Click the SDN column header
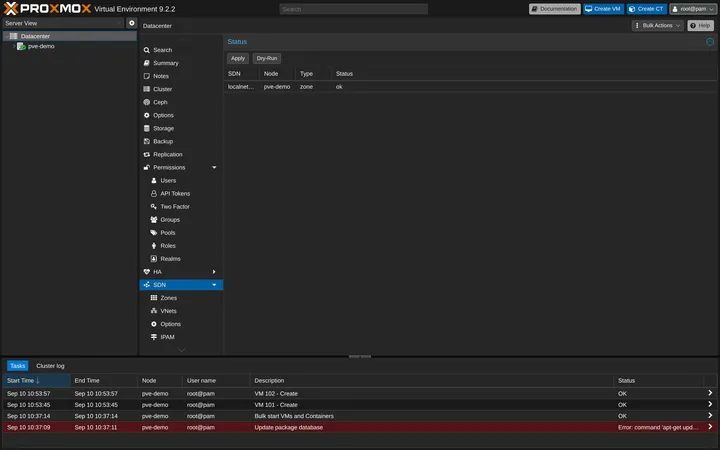Image resolution: width=720 pixels, height=450 pixels. (242, 73)
